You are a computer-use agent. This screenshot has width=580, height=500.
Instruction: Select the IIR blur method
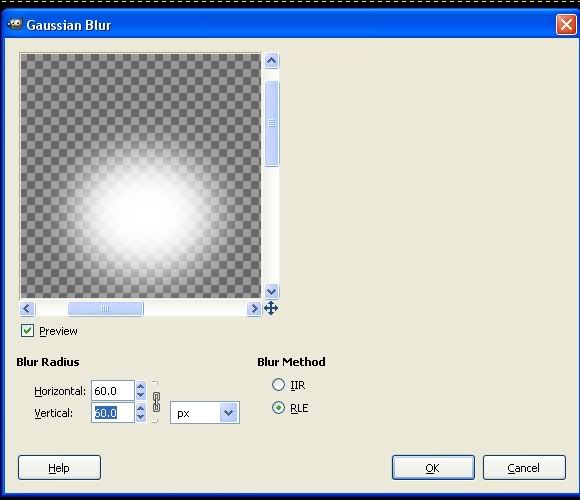click(x=278, y=385)
